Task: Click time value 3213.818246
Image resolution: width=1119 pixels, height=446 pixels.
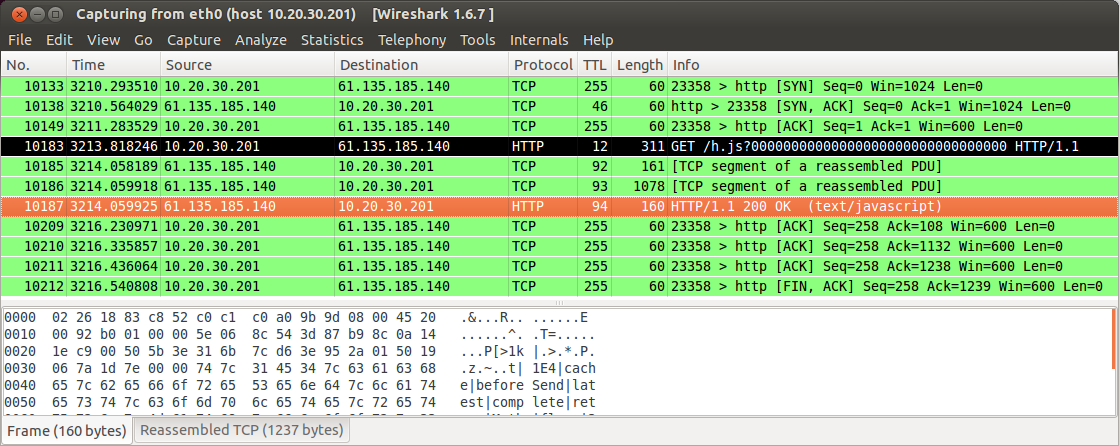Action: pos(114,146)
